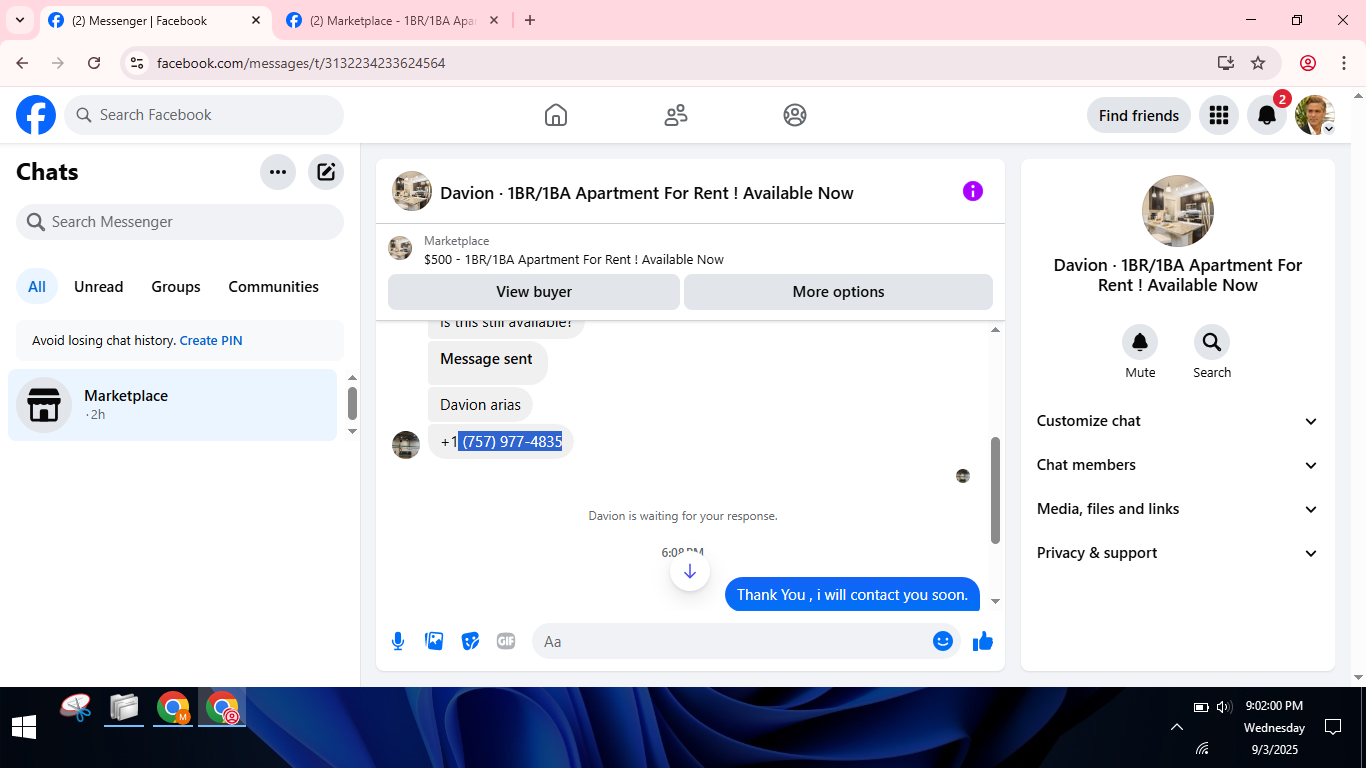Go back in browser history

coord(22,63)
